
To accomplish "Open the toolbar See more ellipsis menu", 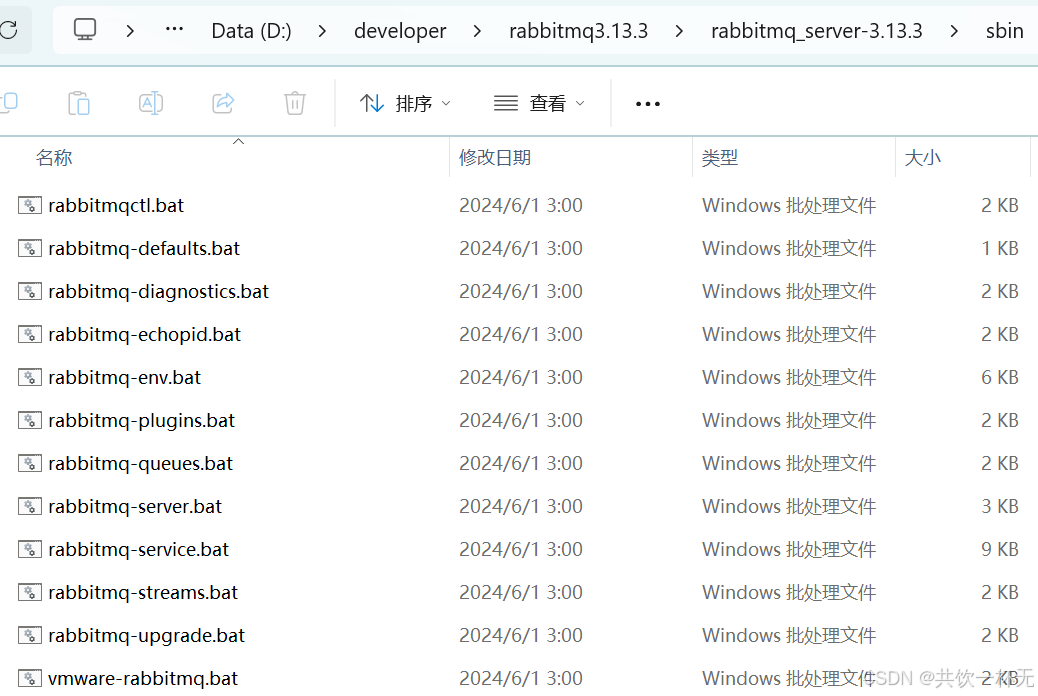I will click(x=647, y=104).
